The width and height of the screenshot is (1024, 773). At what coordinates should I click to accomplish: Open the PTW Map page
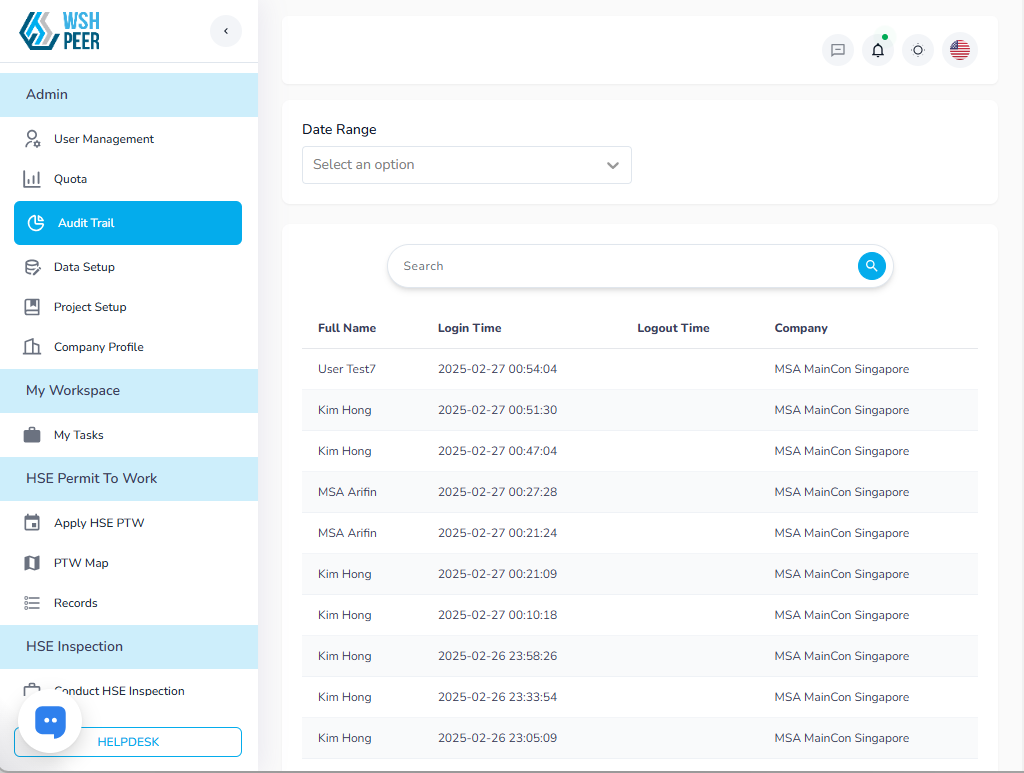click(x=81, y=563)
